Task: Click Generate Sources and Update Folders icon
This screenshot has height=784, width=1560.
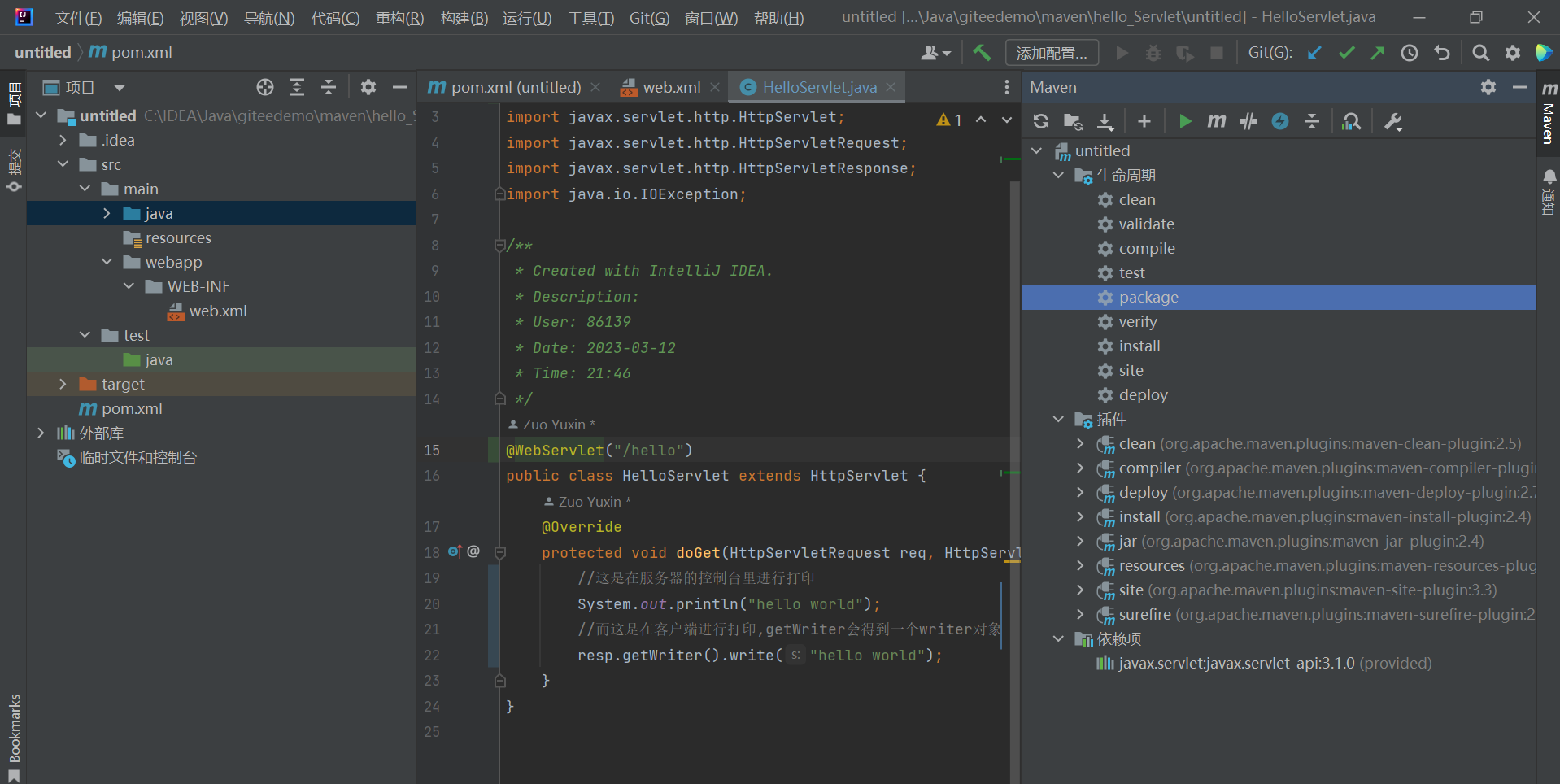Action: (x=1073, y=122)
